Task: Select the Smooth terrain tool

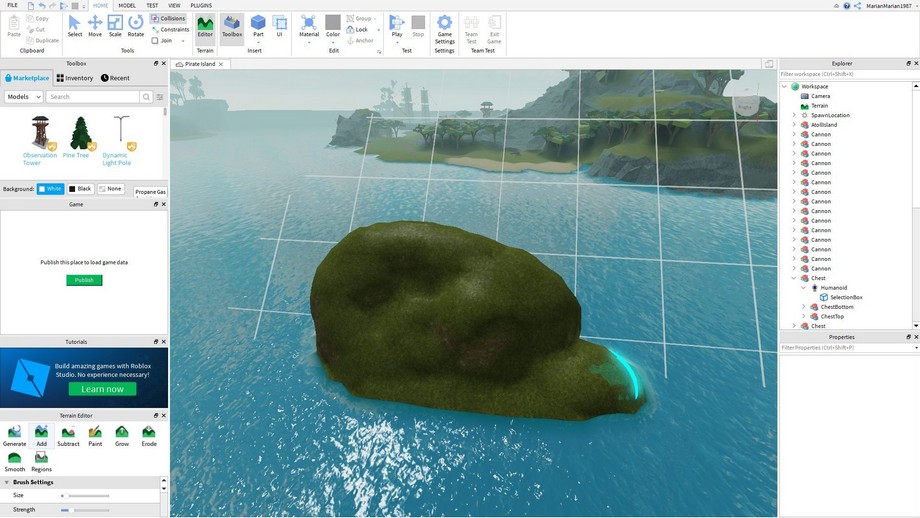Action: coord(14,461)
